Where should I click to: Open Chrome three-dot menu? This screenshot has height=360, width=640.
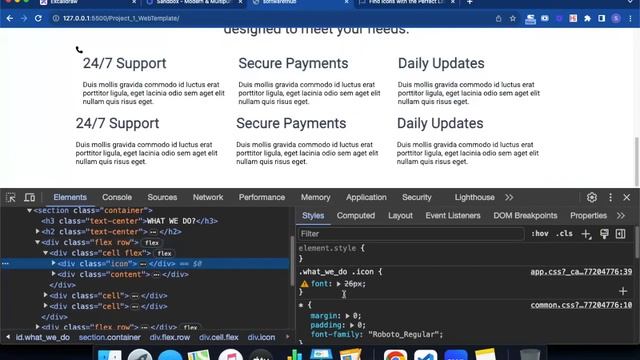pos(631,18)
